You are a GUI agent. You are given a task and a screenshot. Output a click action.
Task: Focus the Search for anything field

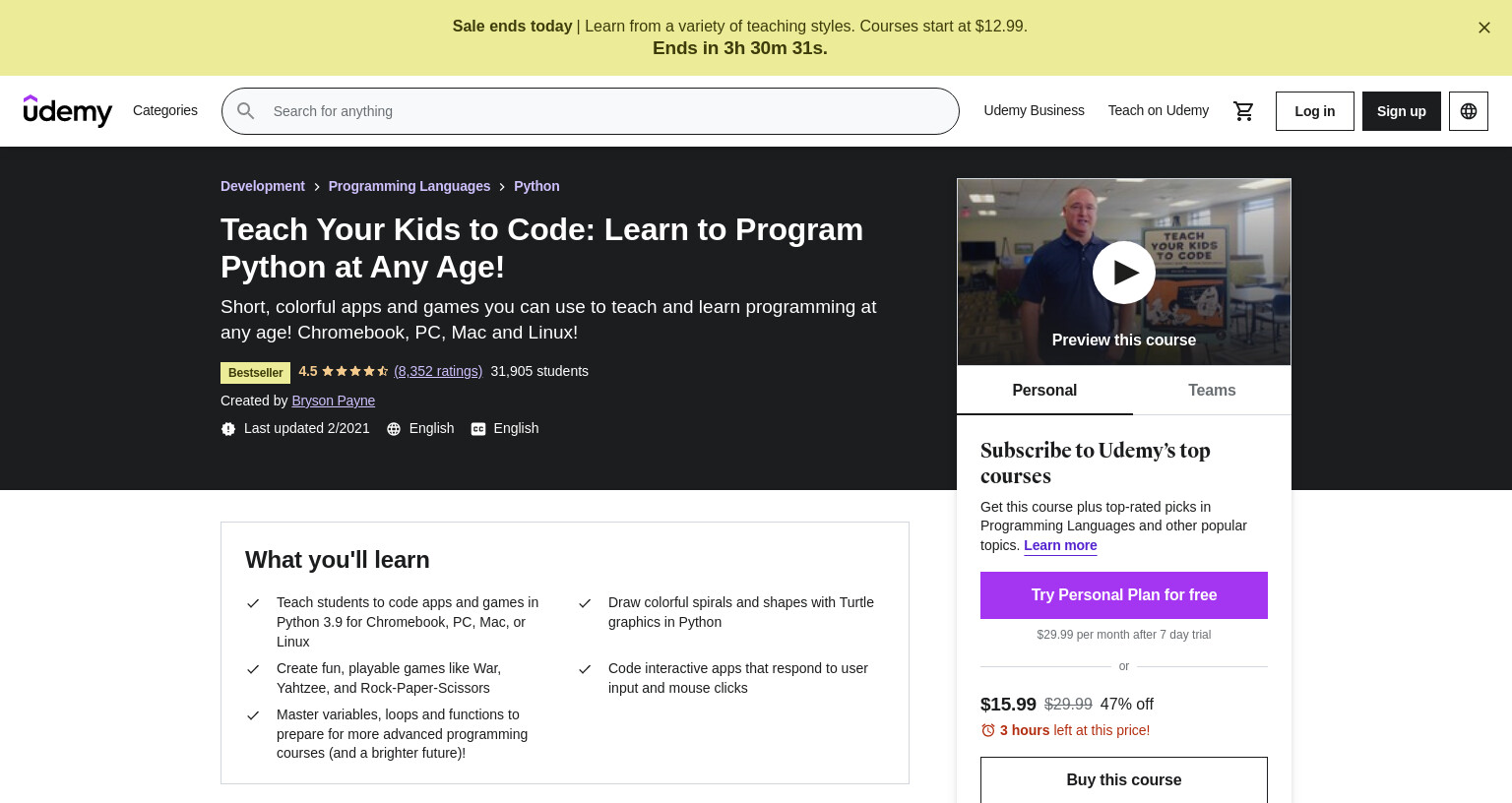(591, 111)
